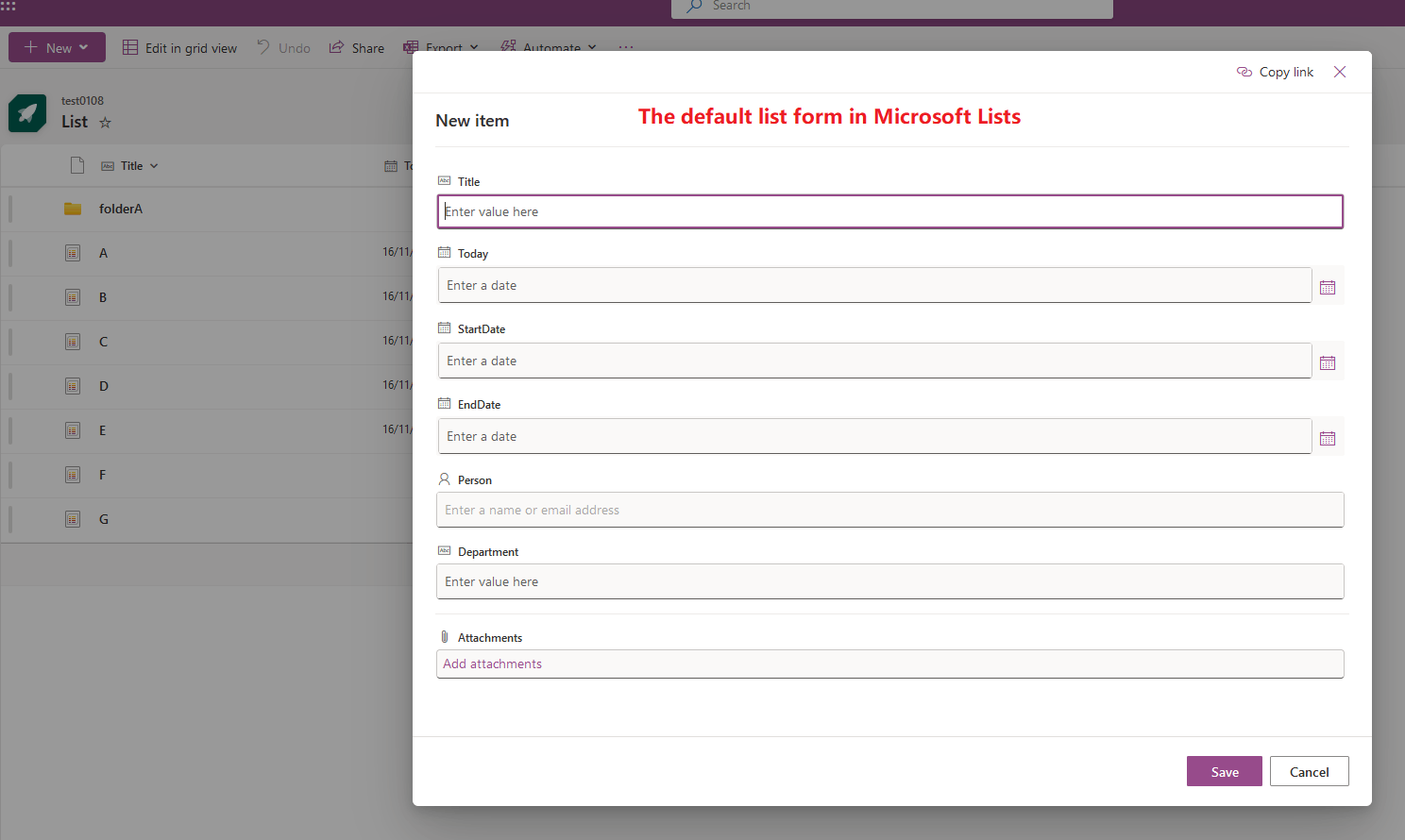
Task: Click the Share command
Action: (x=357, y=48)
